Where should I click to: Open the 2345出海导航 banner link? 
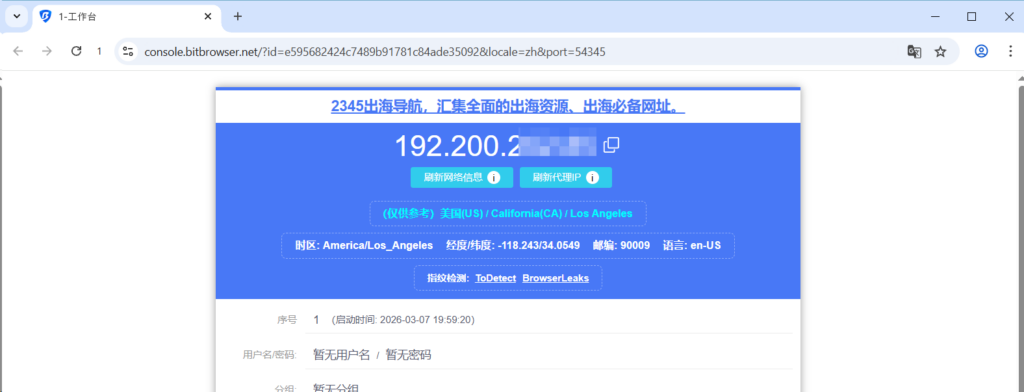(508, 106)
